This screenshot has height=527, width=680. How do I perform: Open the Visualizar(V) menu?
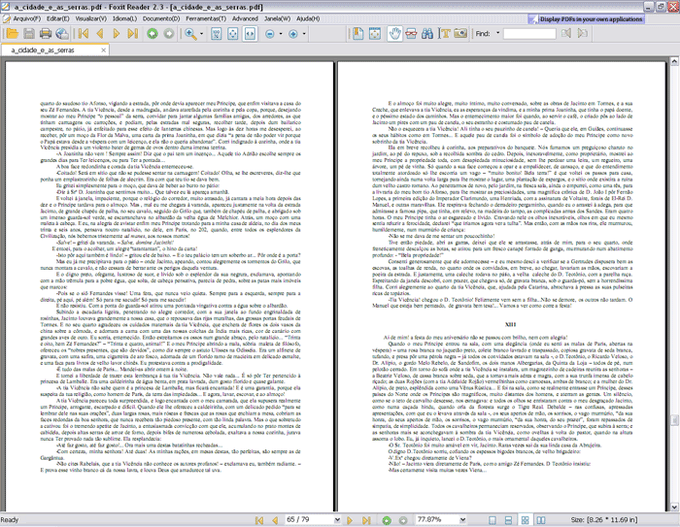click(x=91, y=19)
